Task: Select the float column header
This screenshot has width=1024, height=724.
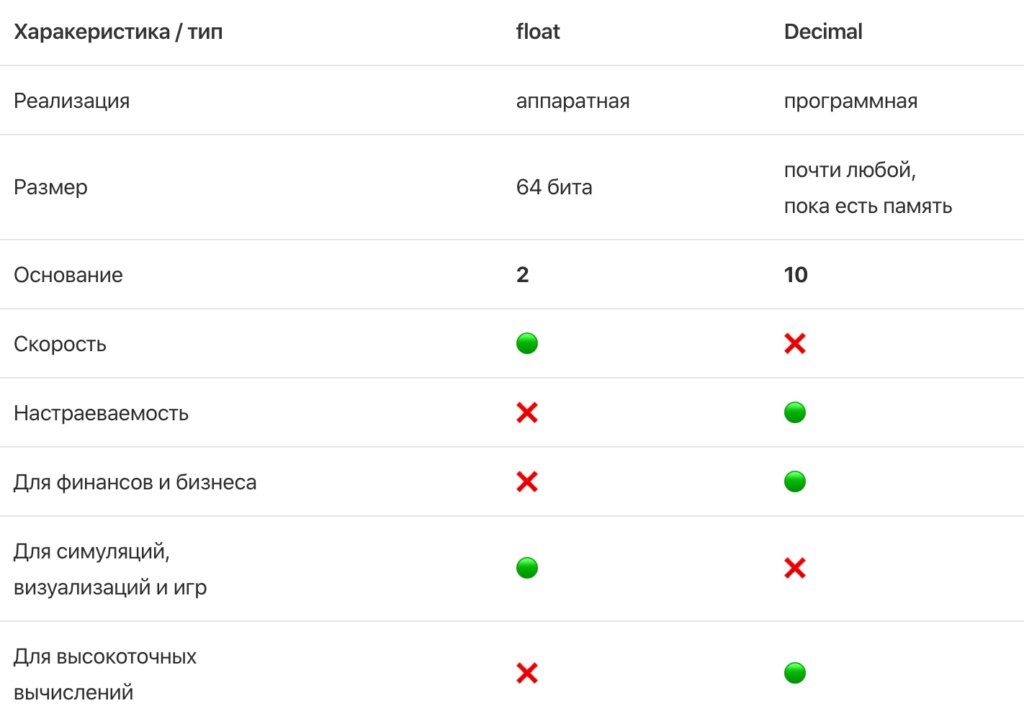Action: tap(538, 31)
